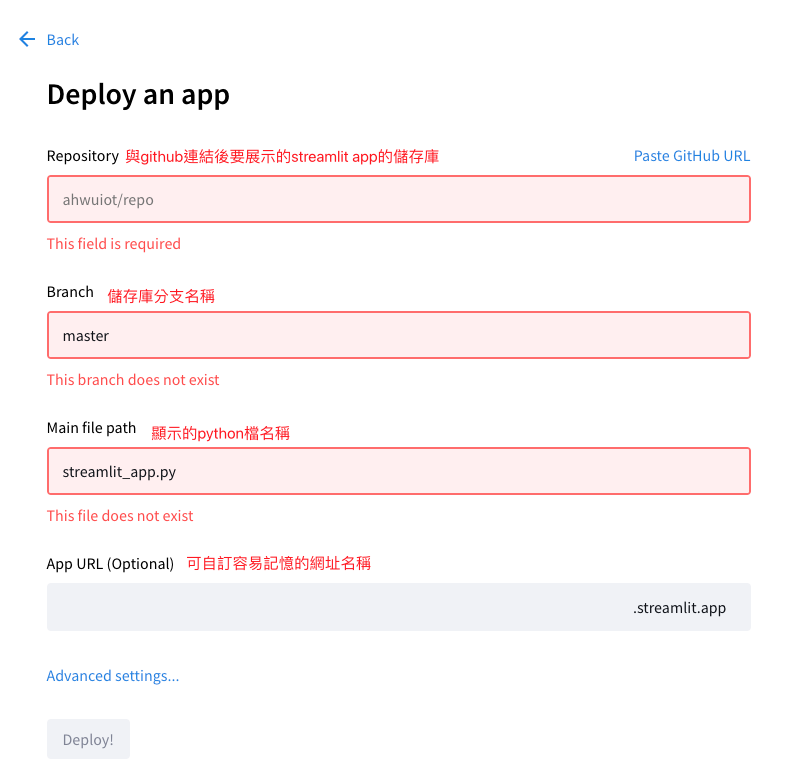Click 'This file does not exist' error
The width and height of the screenshot is (792, 773).
click(x=120, y=516)
